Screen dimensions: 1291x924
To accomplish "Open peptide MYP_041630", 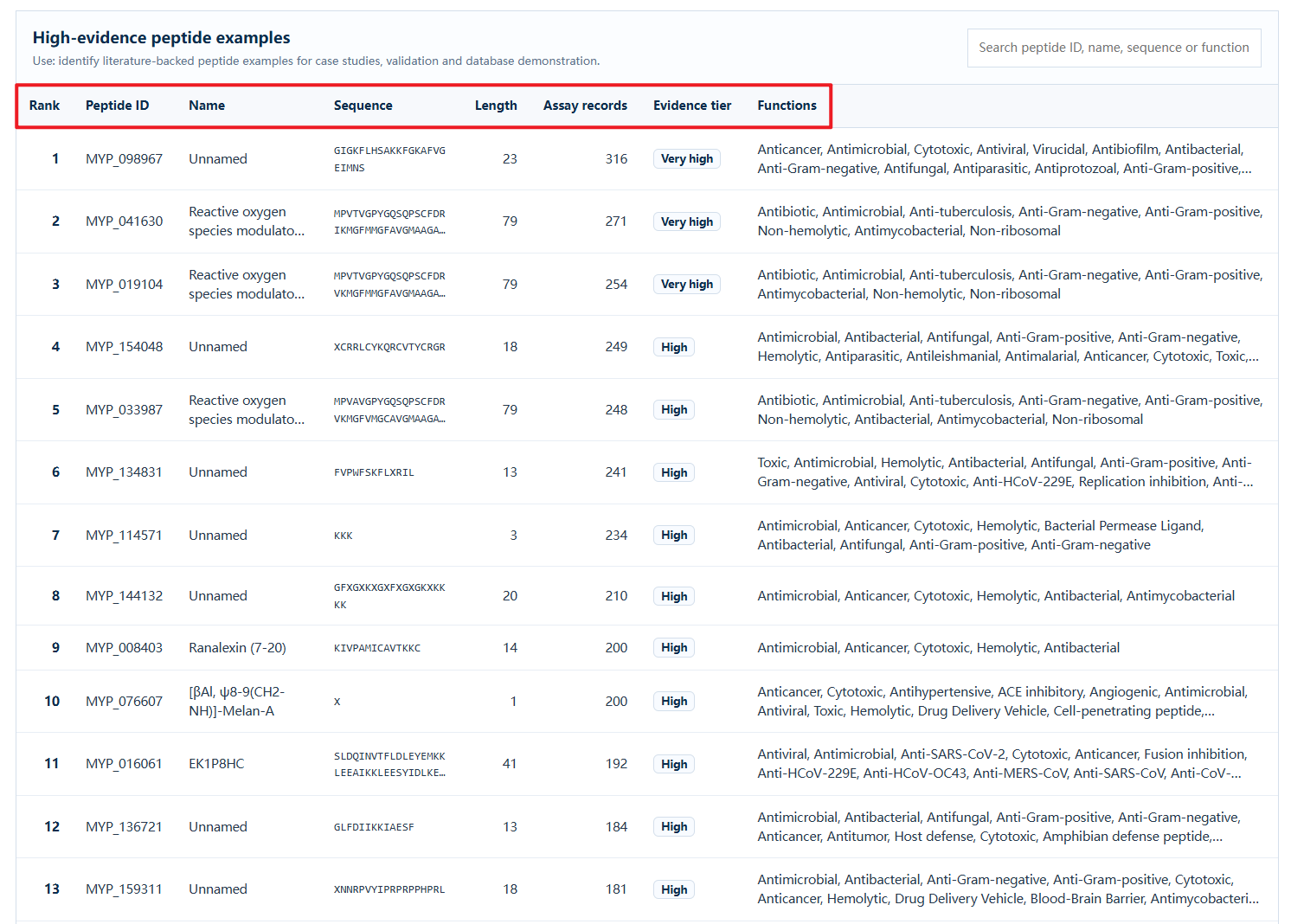I will [x=124, y=221].
